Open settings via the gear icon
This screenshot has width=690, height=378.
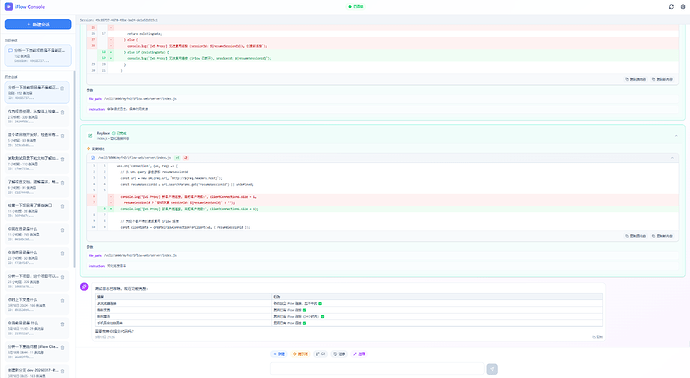click(683, 7)
